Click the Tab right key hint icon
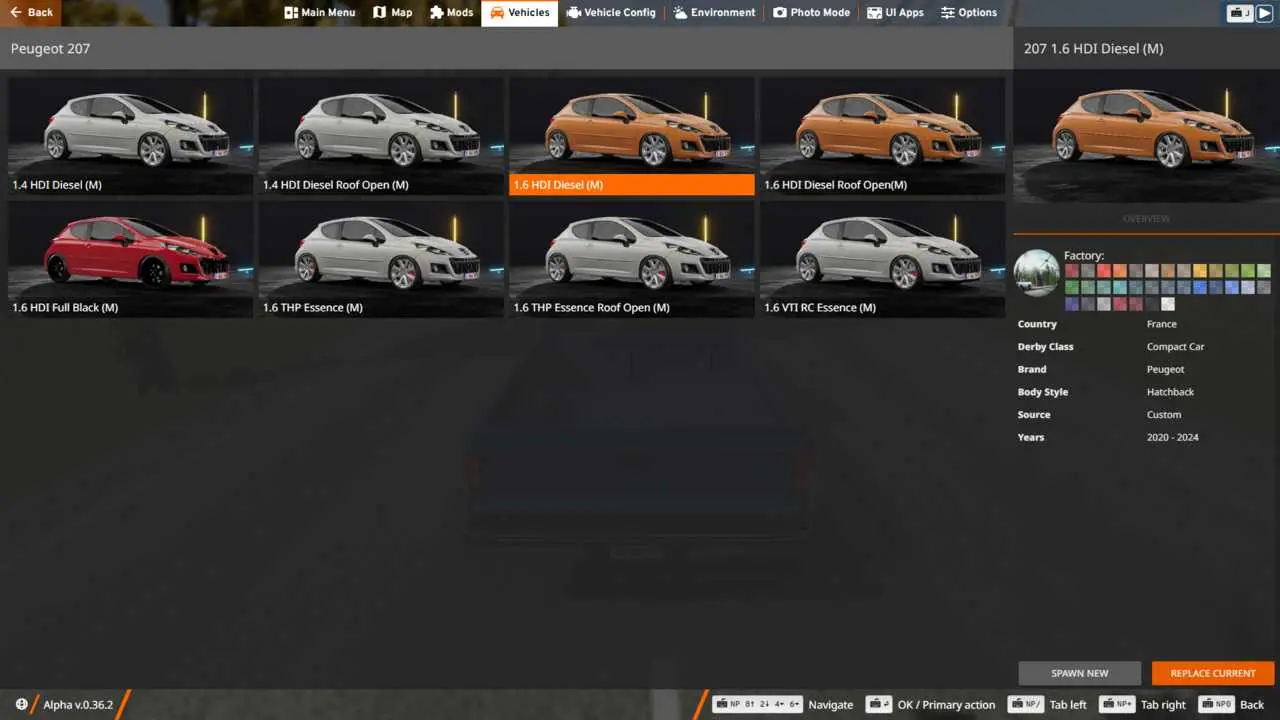This screenshot has height=720, width=1280. pyautogui.click(x=1117, y=704)
